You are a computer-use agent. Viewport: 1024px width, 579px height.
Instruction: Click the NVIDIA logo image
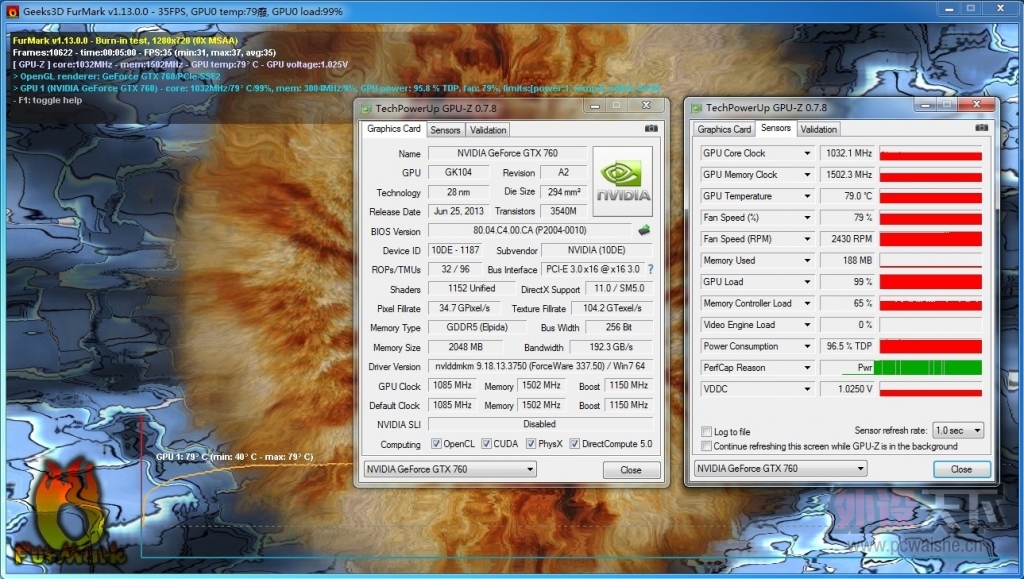[622, 181]
